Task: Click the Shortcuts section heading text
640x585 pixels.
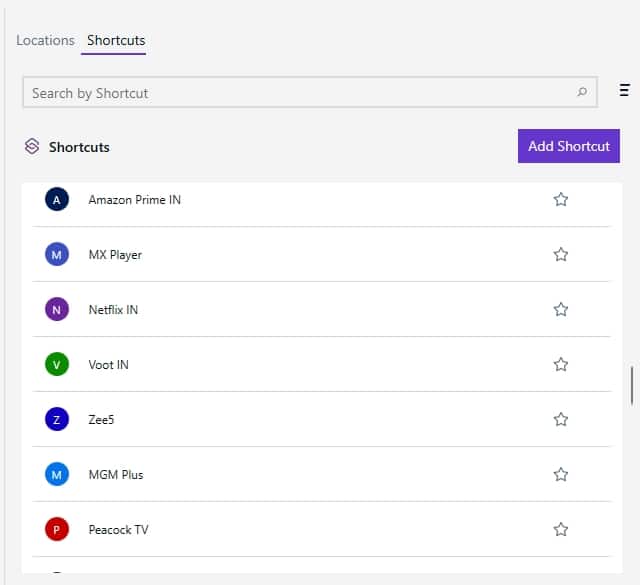Action: 79,147
